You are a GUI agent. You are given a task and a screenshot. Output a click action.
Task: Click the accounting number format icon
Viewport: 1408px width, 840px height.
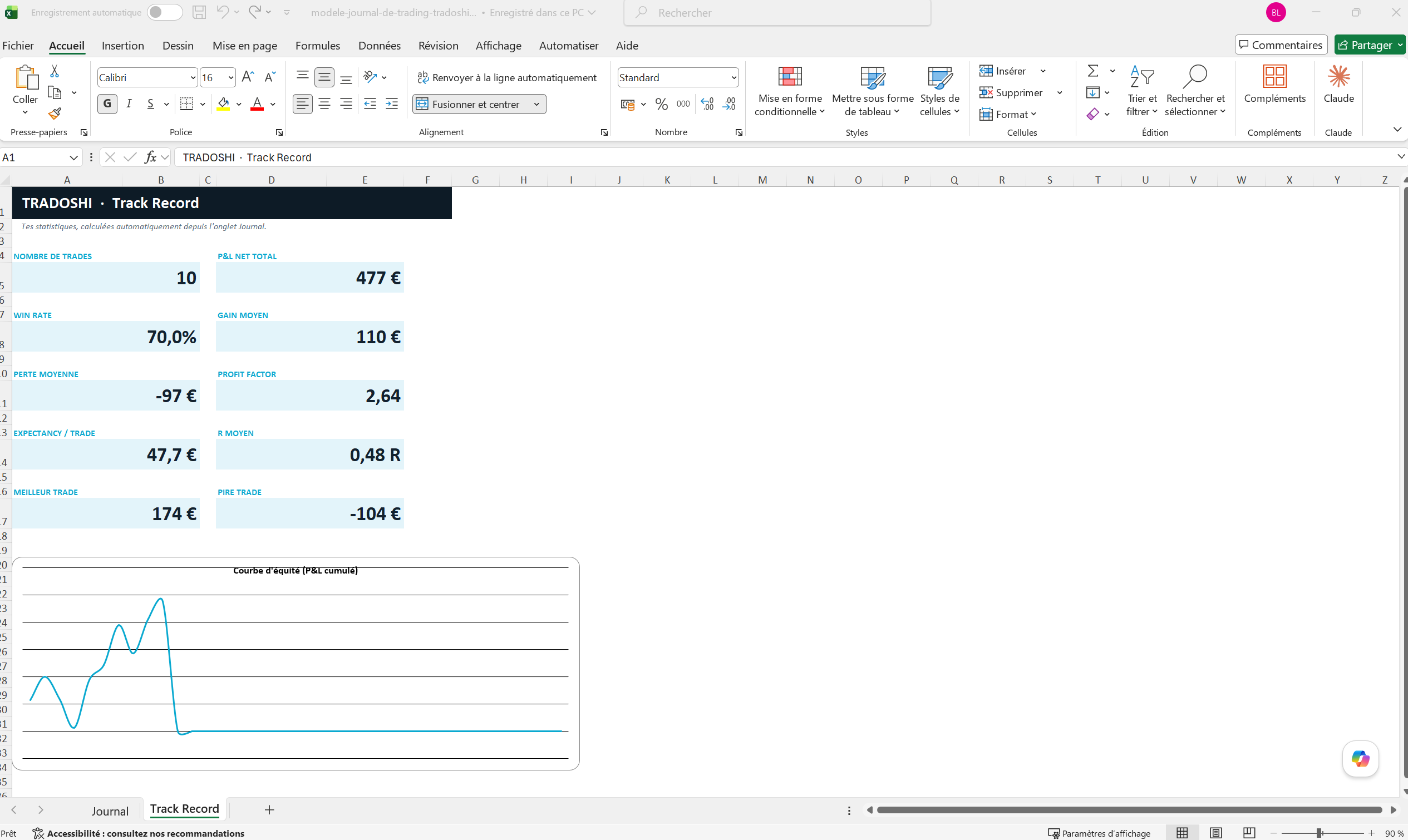(x=627, y=104)
